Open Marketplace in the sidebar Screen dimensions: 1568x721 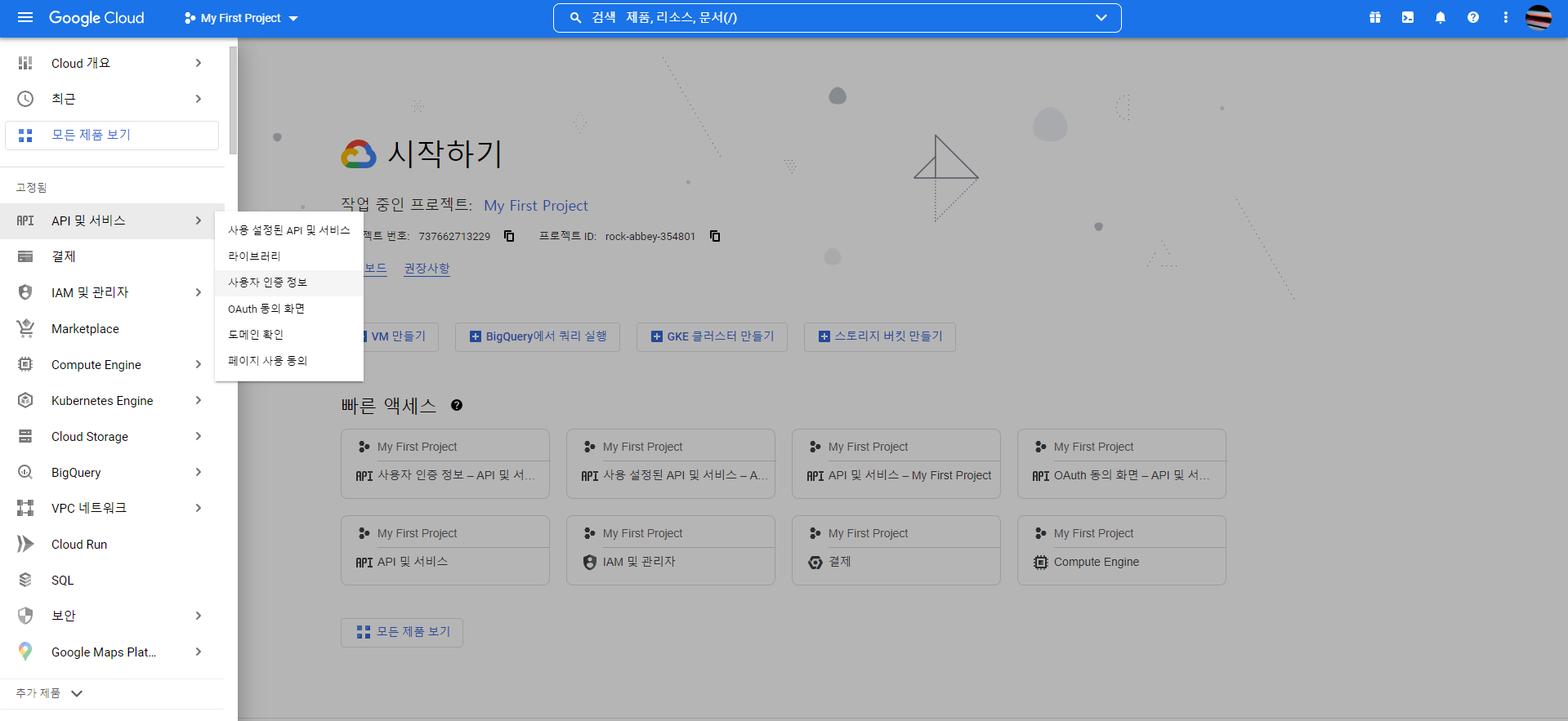point(112,328)
